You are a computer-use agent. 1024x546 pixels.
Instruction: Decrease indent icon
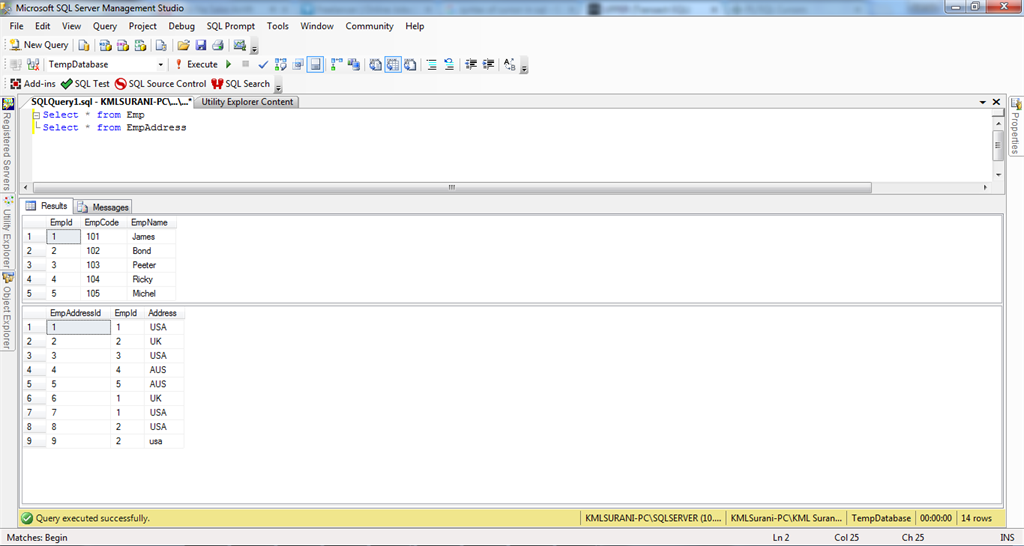[x=471, y=65]
